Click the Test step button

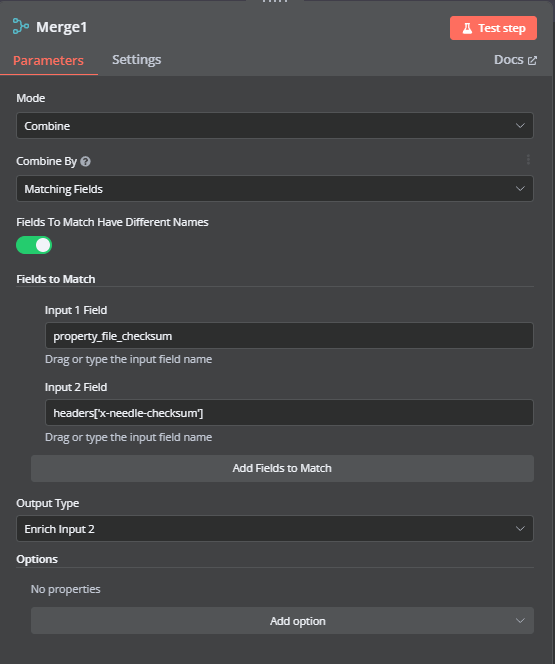tap(493, 28)
